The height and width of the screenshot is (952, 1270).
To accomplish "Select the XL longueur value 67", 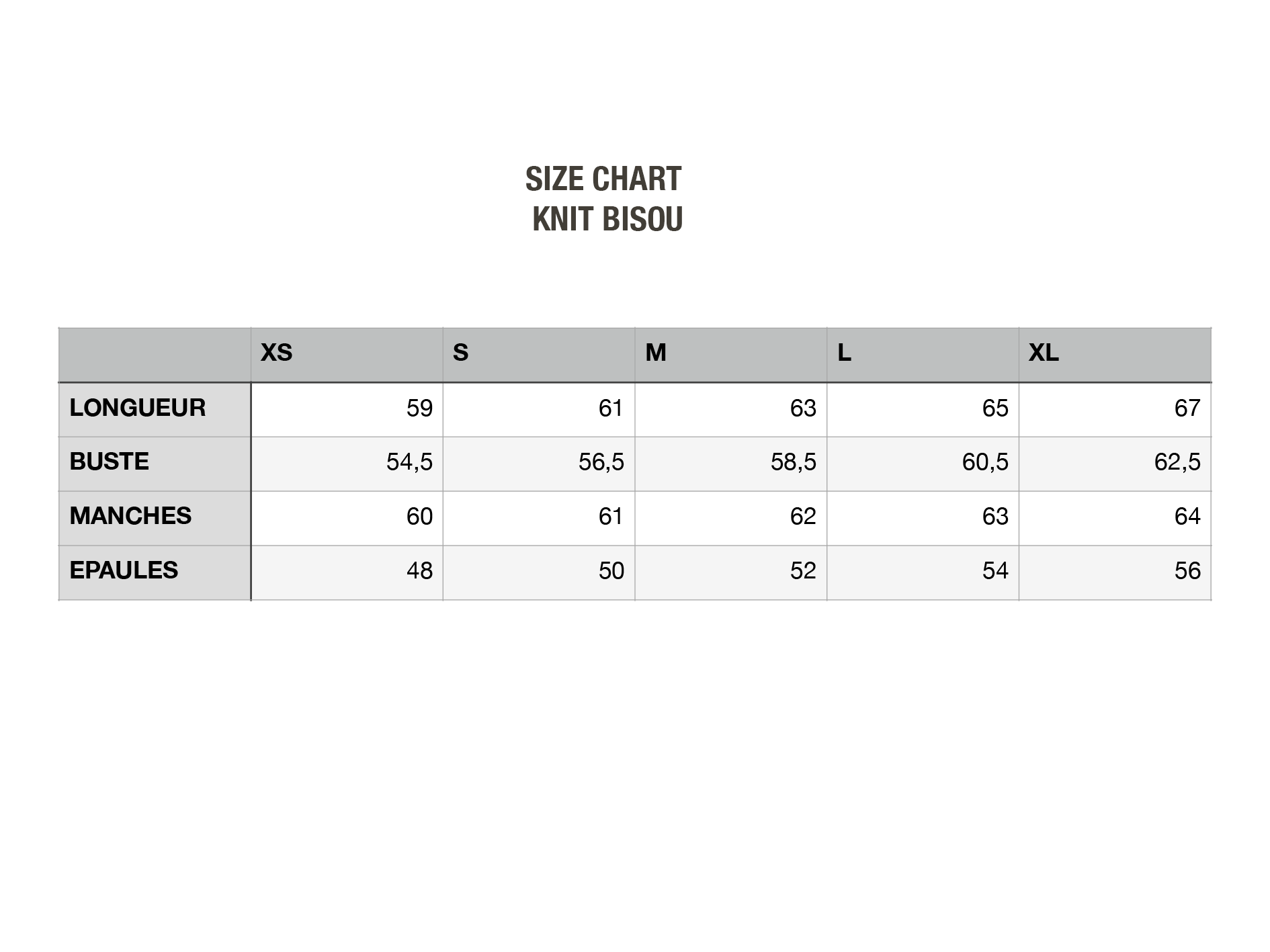I will coord(1187,408).
